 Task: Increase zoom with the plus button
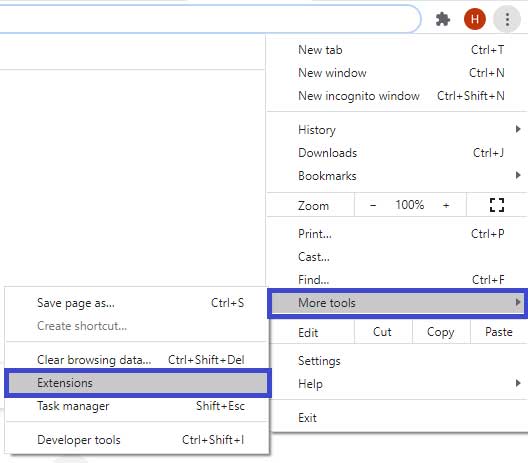click(446, 205)
